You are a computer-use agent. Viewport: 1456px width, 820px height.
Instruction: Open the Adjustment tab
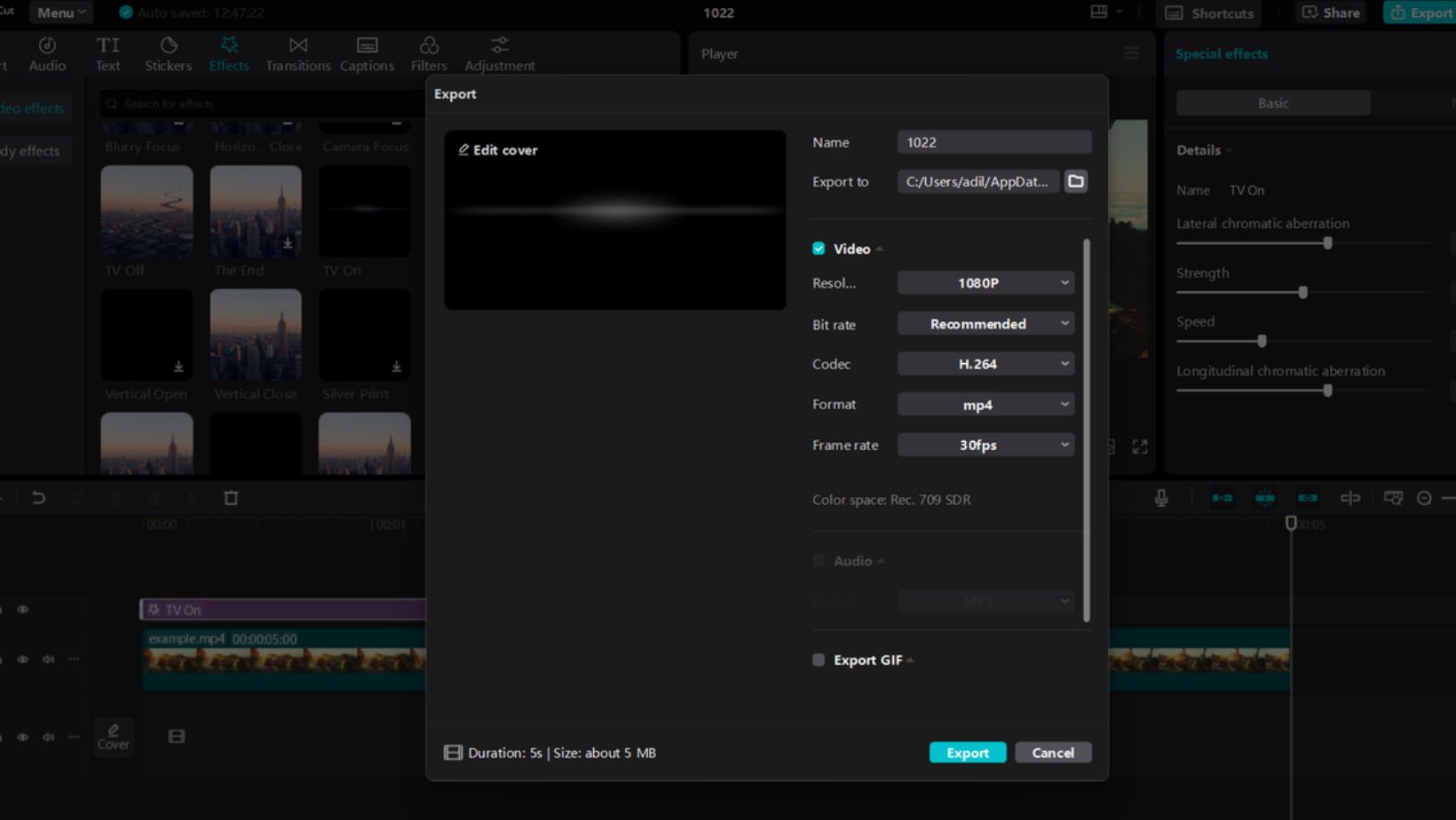click(500, 54)
